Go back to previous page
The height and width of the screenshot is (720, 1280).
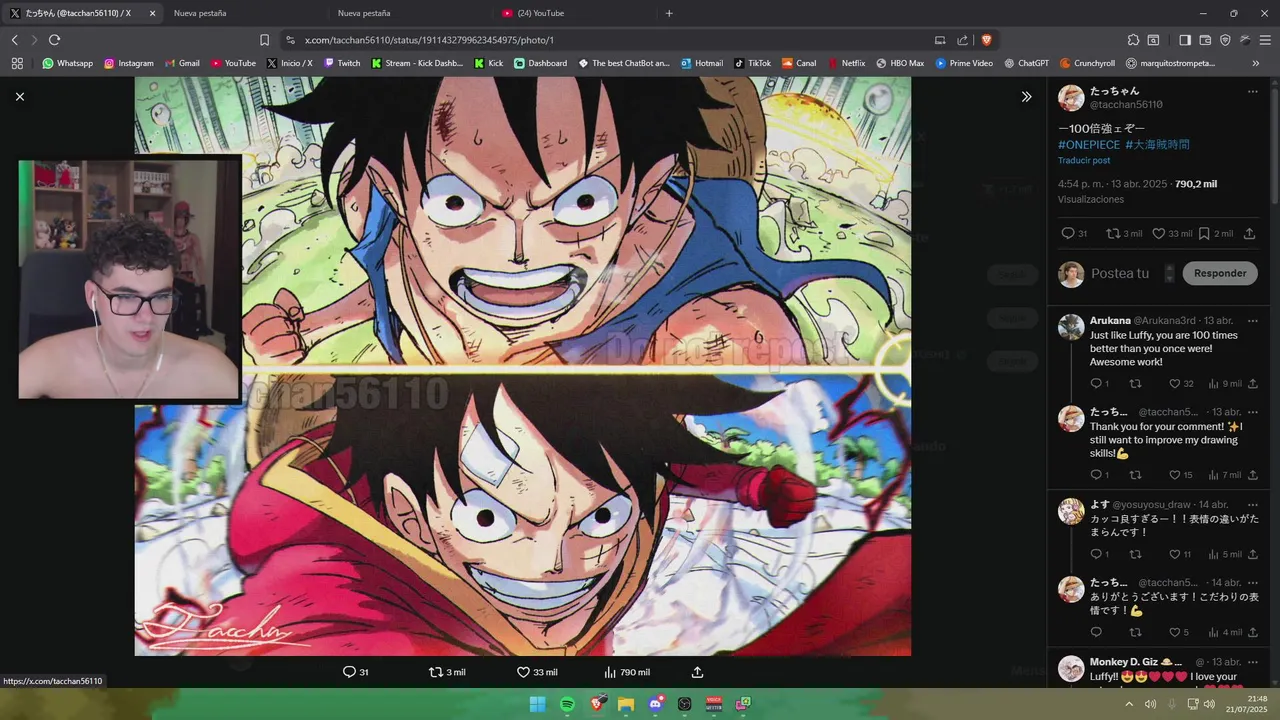point(15,40)
